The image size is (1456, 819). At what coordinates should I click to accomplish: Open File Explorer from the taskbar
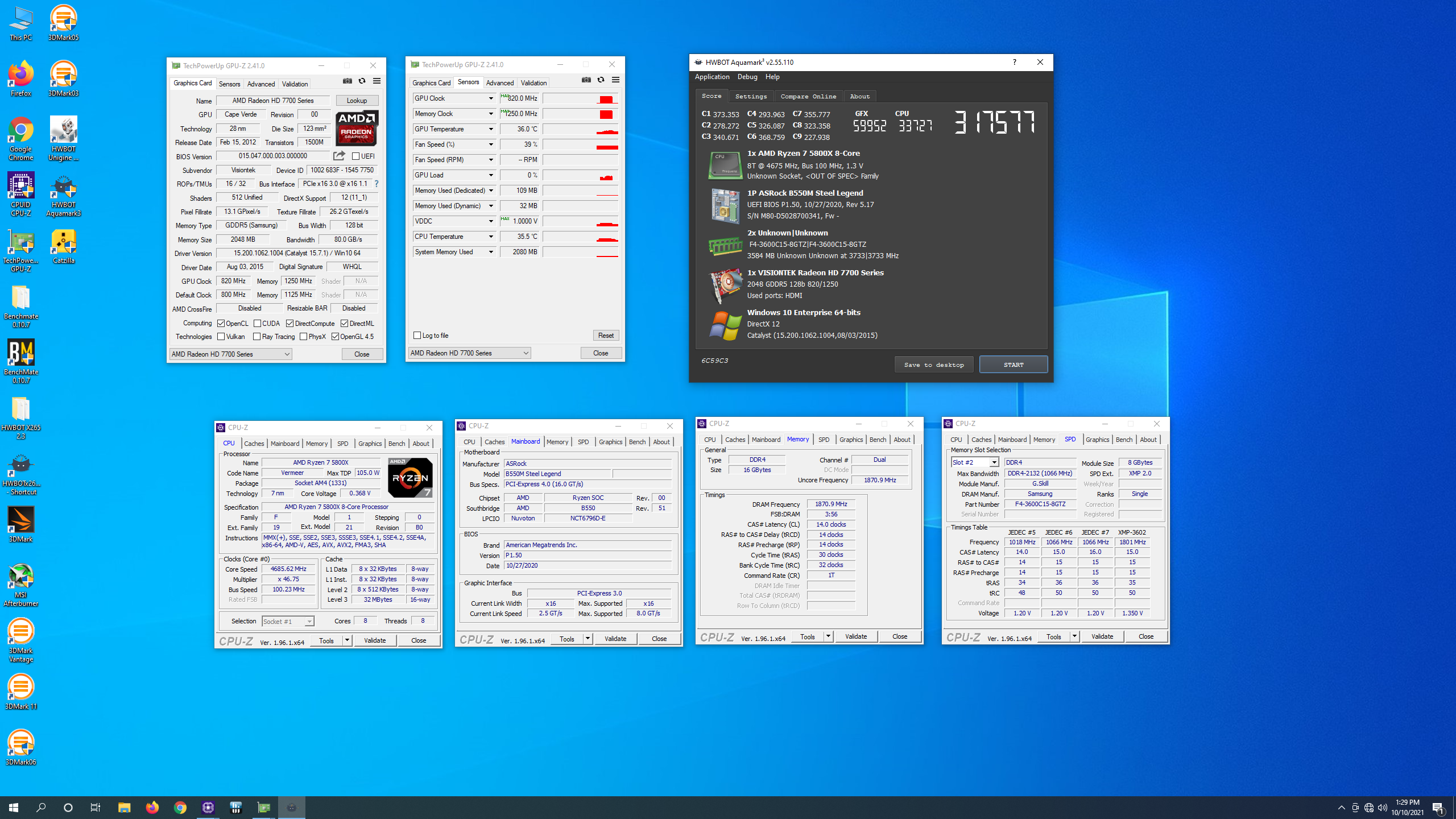click(x=124, y=807)
